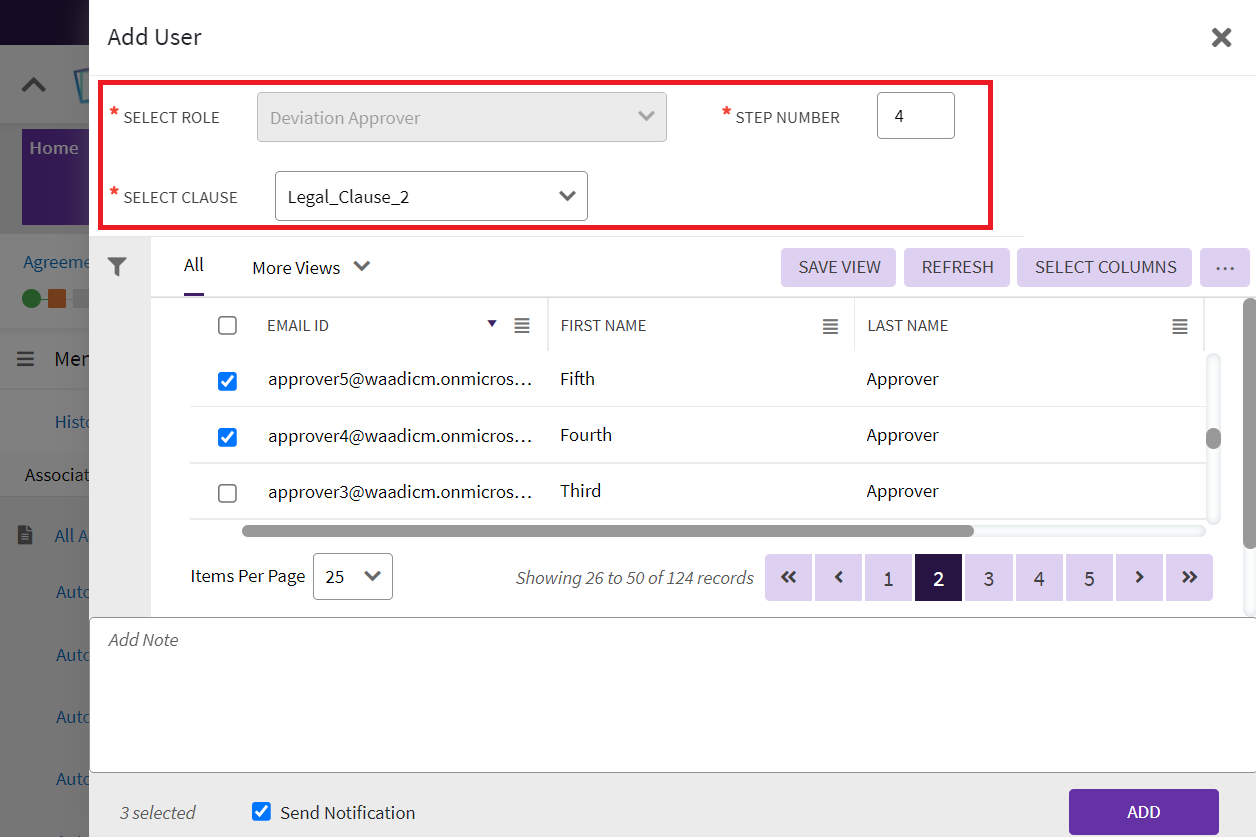Open page 3 of the records

[989, 578]
